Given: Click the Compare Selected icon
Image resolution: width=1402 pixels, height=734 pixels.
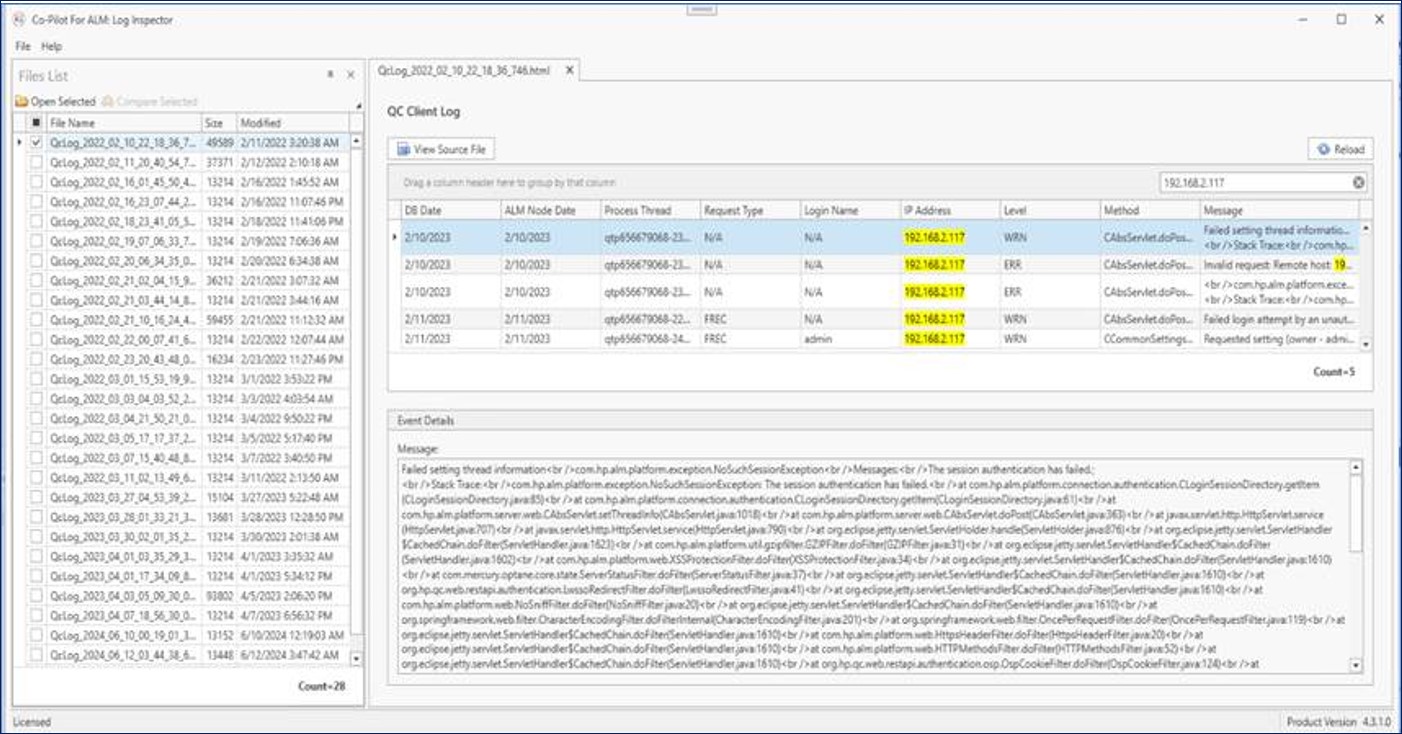Looking at the screenshot, I should point(107,102).
